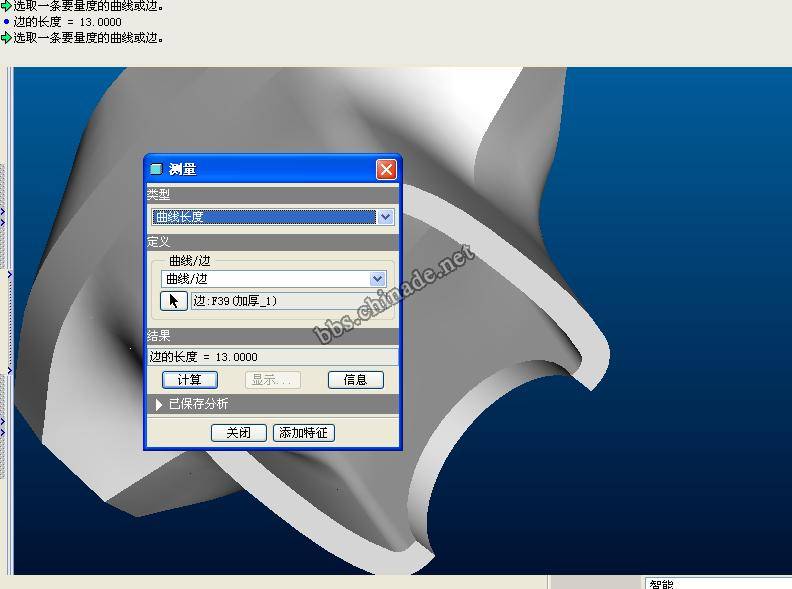
Task: Click the 边的长度 result field
Action: pyautogui.click(x=272, y=357)
